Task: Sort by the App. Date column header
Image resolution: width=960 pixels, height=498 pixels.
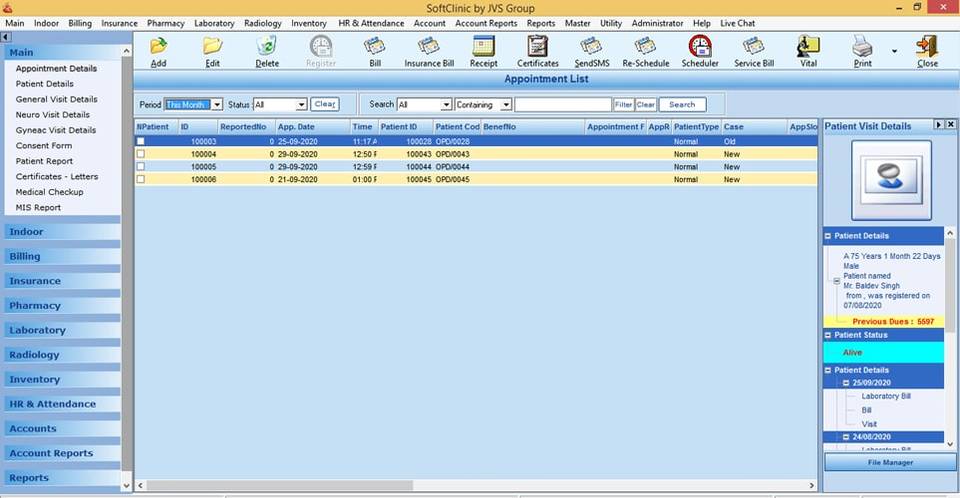Action: coord(312,127)
